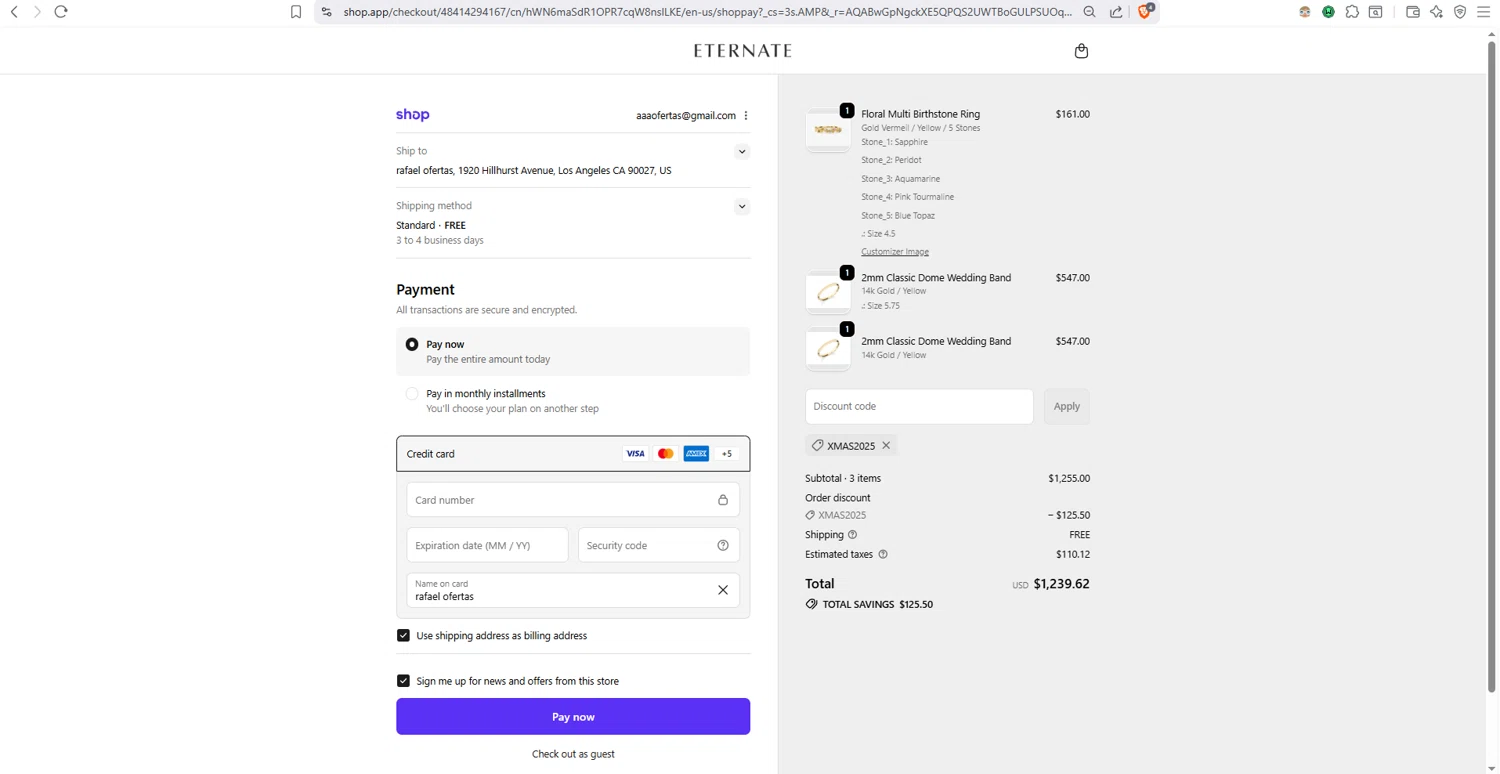Click the green extension icon in toolbar
This screenshot has width=1500, height=774.
point(1328,12)
